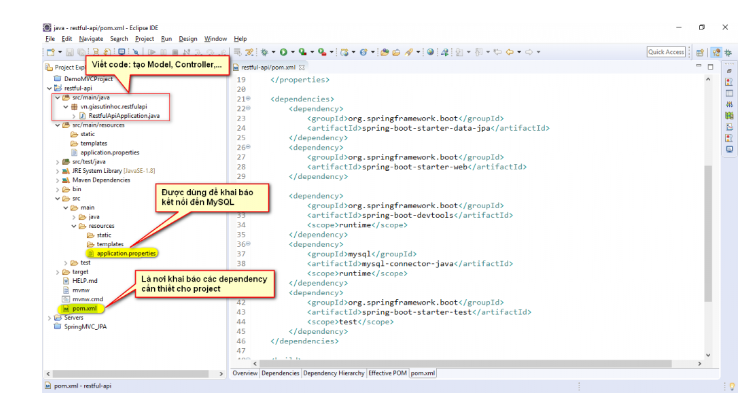Open the Help menu
The height and width of the screenshot is (398, 753).
click(x=240, y=39)
